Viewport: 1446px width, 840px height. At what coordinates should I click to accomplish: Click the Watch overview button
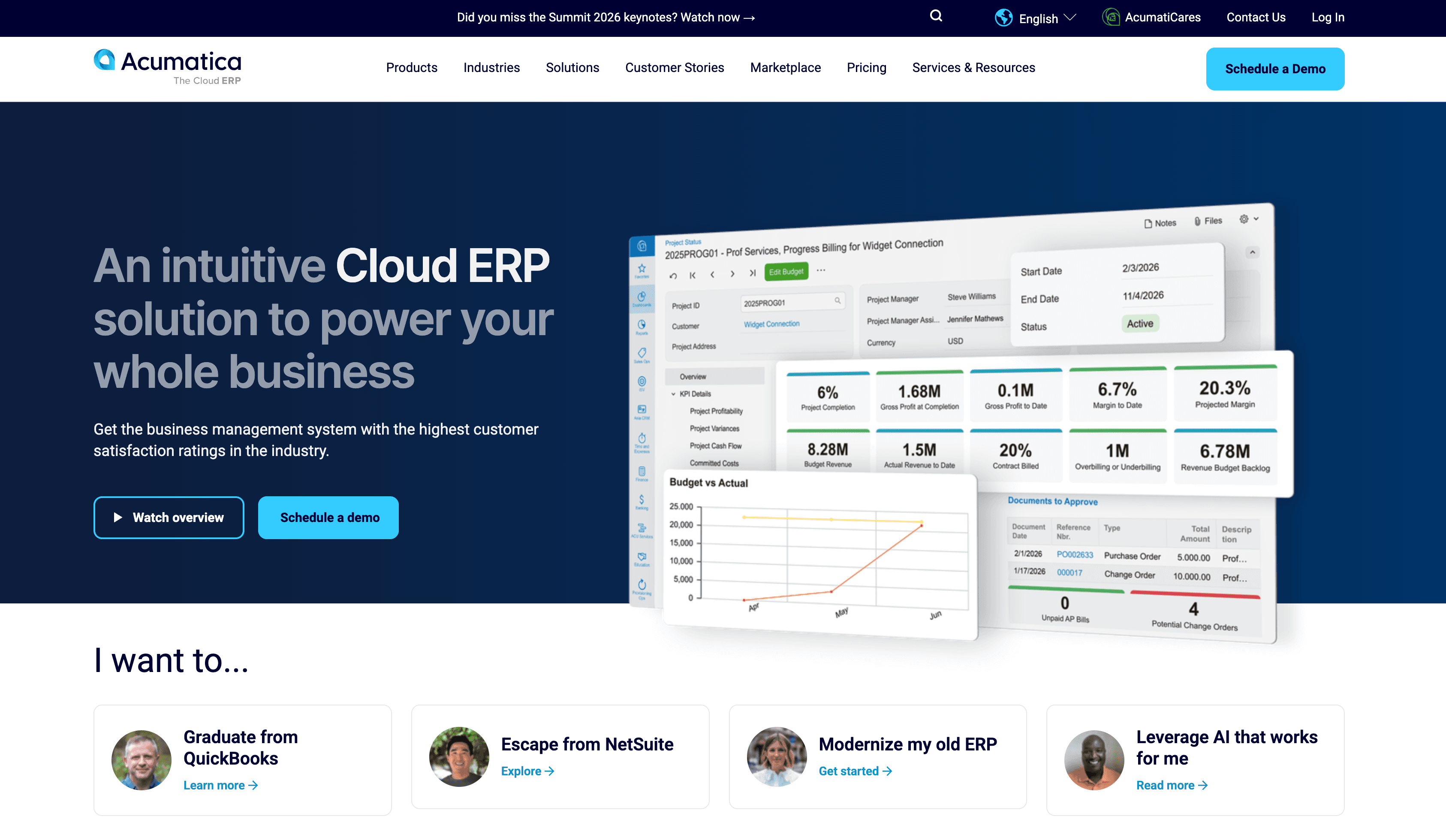169,517
